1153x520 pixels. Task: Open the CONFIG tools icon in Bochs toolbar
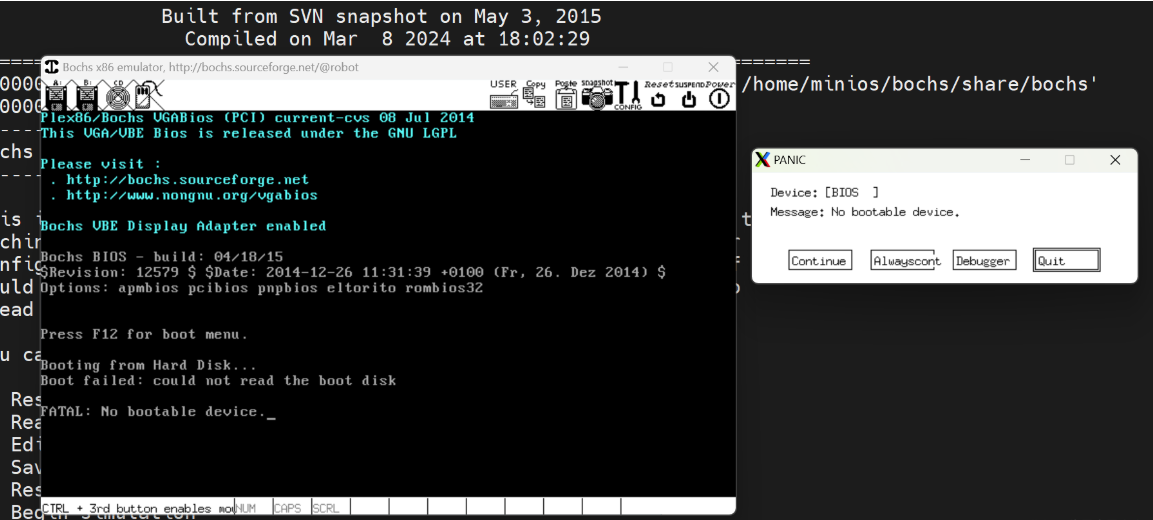click(627, 95)
